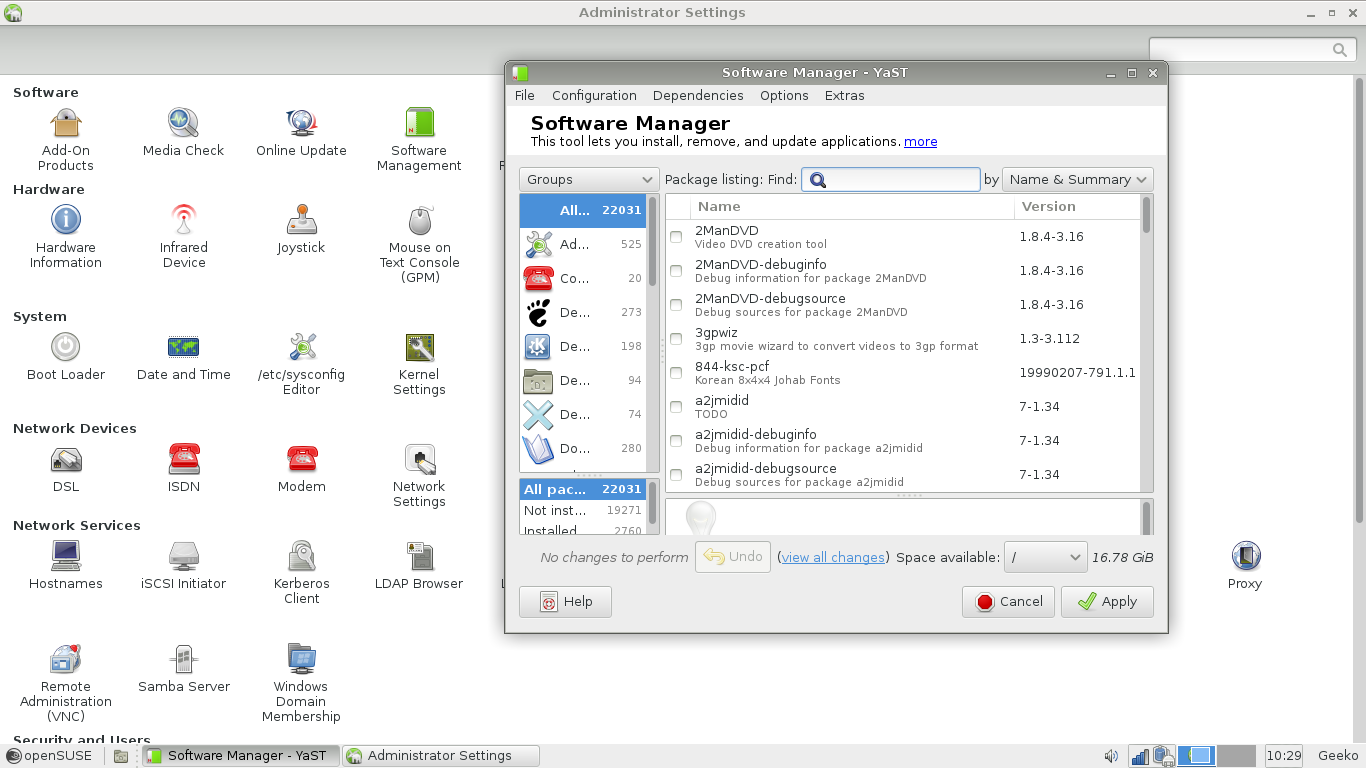Viewport: 1366px width, 768px height.
Task: Open the Extras menu
Action: coord(844,95)
